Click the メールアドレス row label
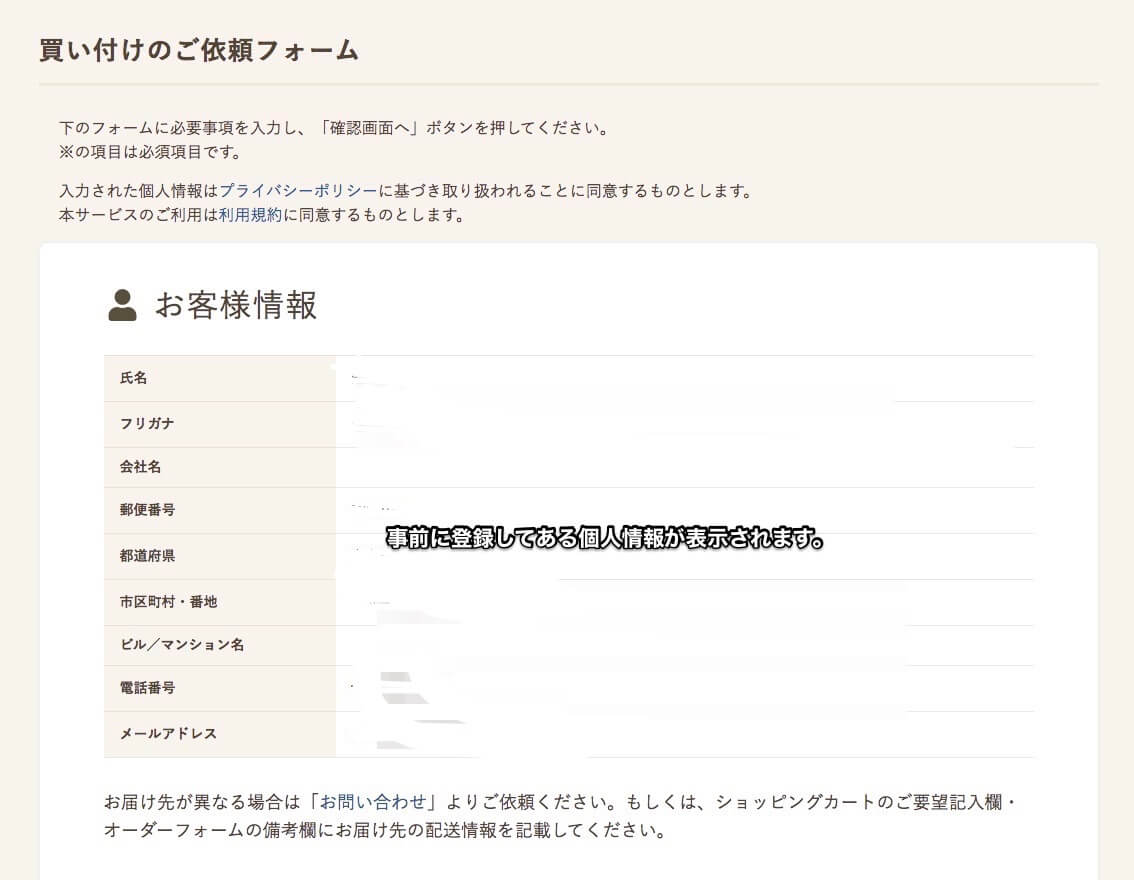 coord(168,734)
